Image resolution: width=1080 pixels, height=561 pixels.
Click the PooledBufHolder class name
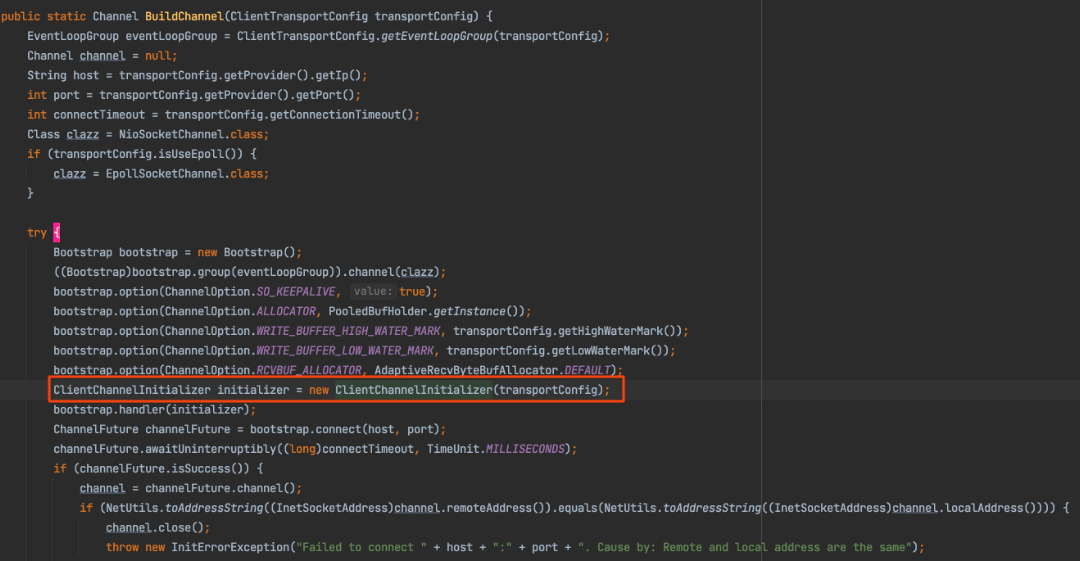tap(377, 312)
